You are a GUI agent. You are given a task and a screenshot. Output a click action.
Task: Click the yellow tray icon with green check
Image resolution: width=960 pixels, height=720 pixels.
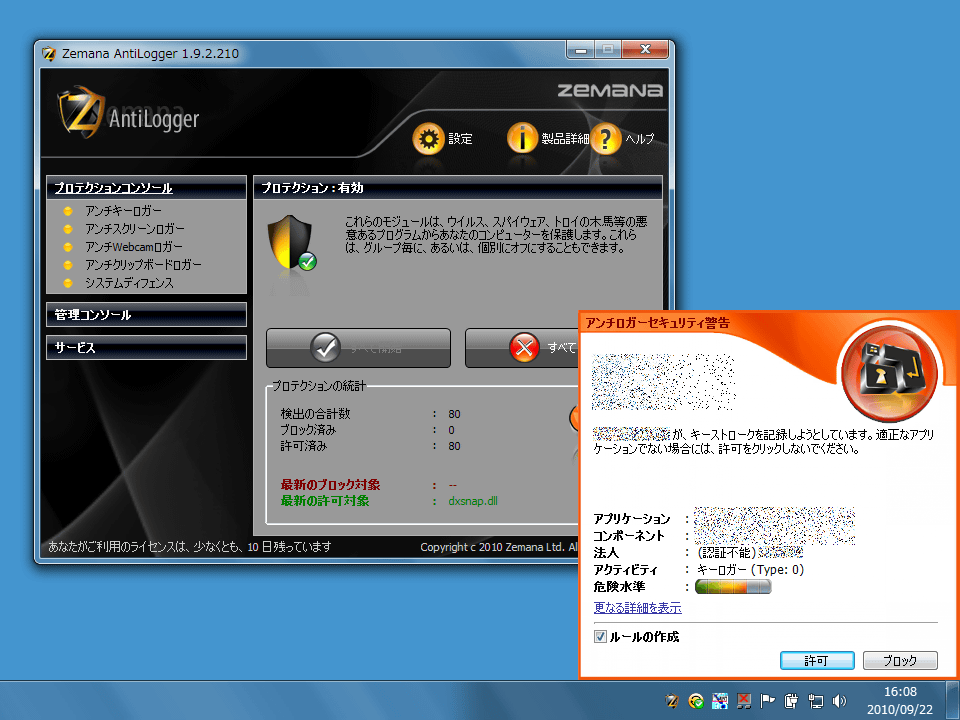(x=696, y=700)
